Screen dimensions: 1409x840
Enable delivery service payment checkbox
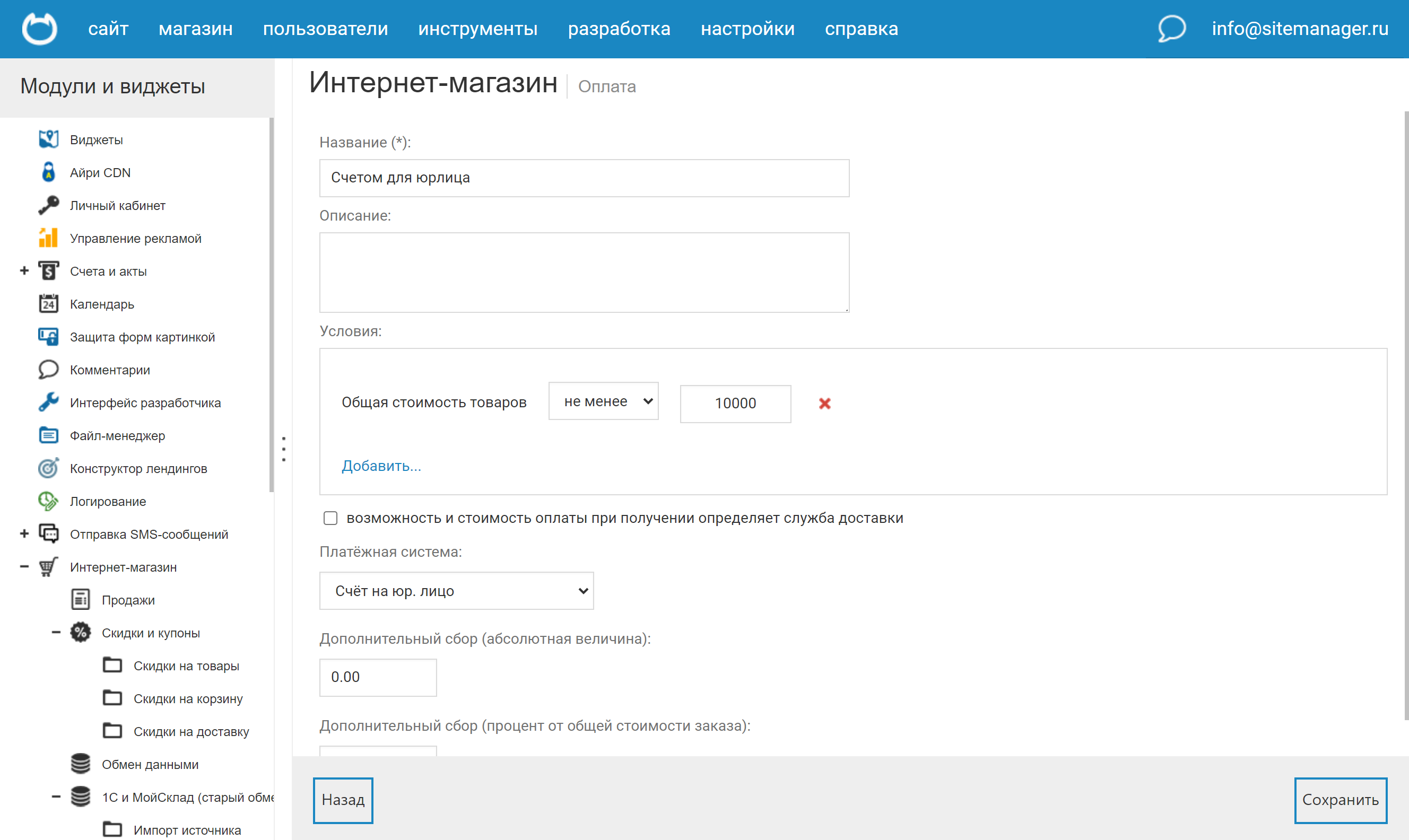pyautogui.click(x=330, y=518)
